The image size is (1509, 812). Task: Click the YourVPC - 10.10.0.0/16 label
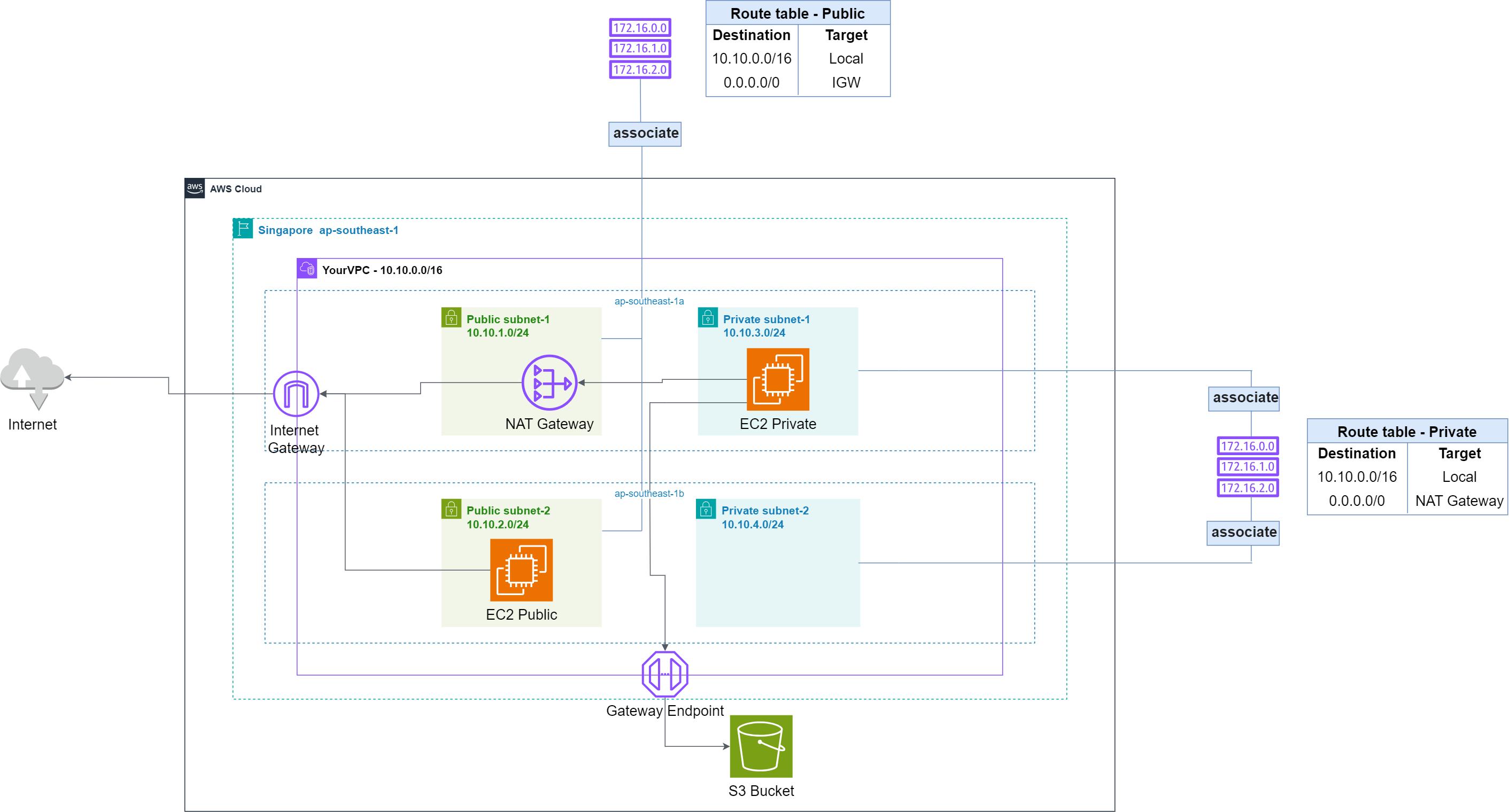[382, 270]
